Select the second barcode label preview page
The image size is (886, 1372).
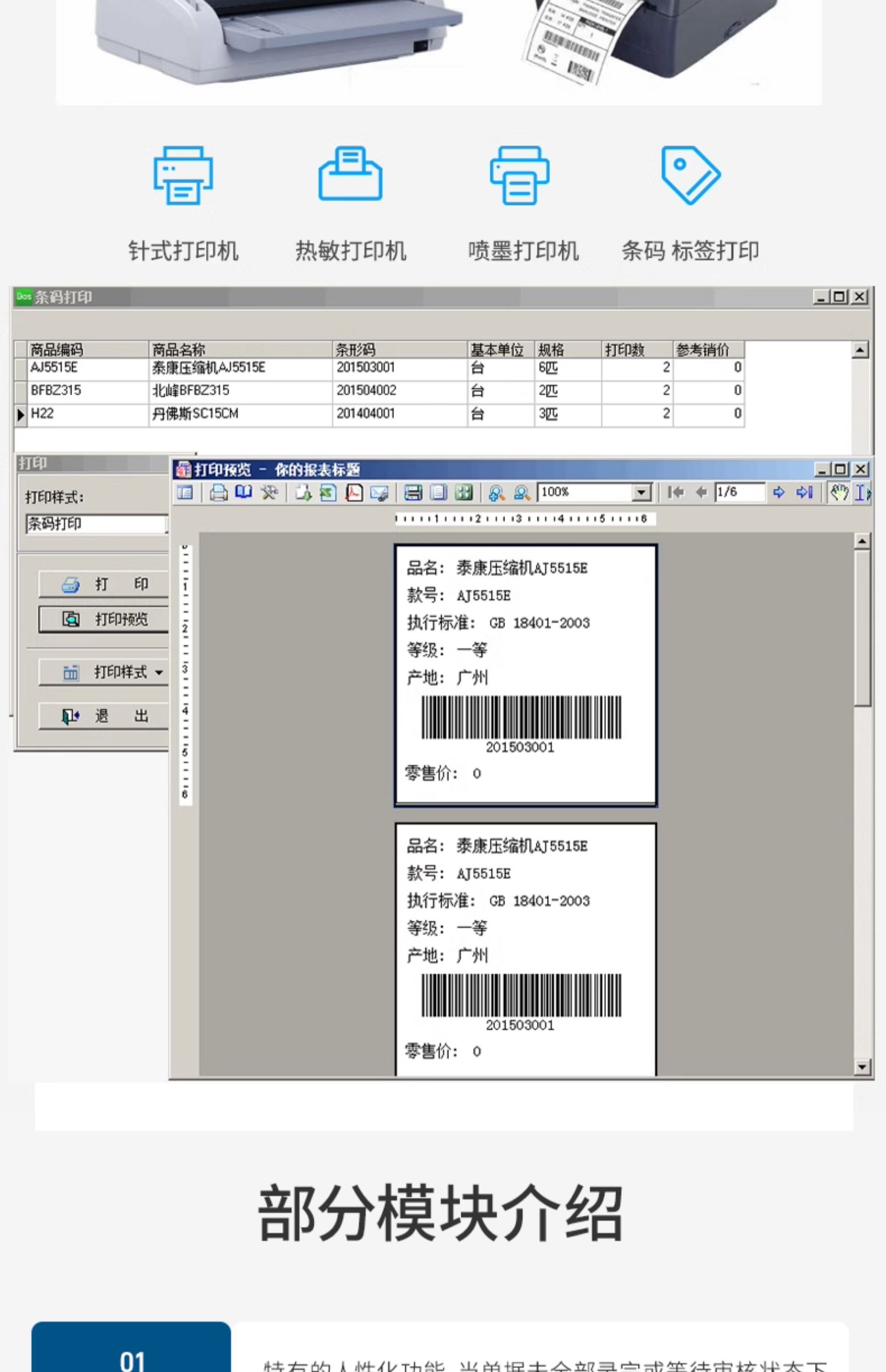(x=526, y=949)
